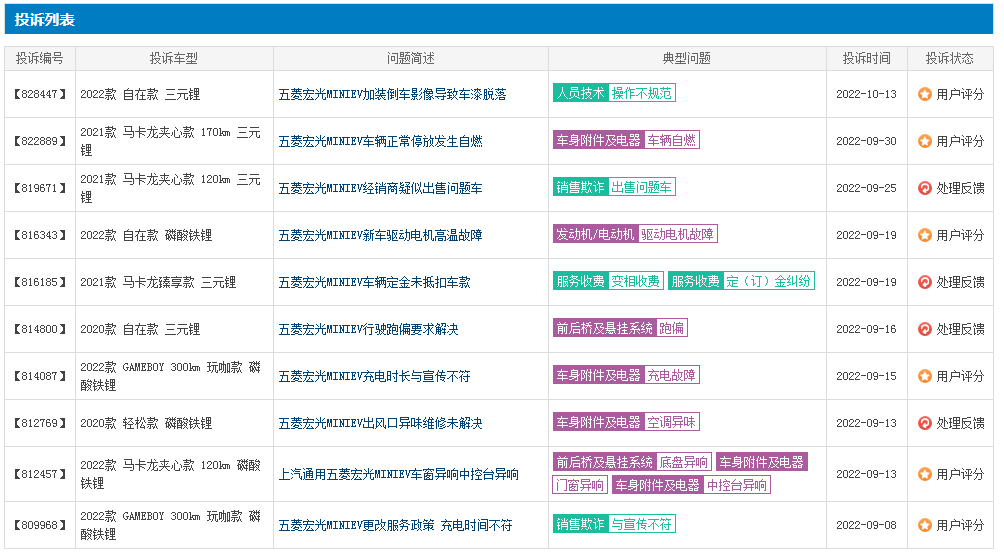The width and height of the screenshot is (1004, 553).
Task: Click the 中控台异响 issue tag
Action: pos(736,485)
